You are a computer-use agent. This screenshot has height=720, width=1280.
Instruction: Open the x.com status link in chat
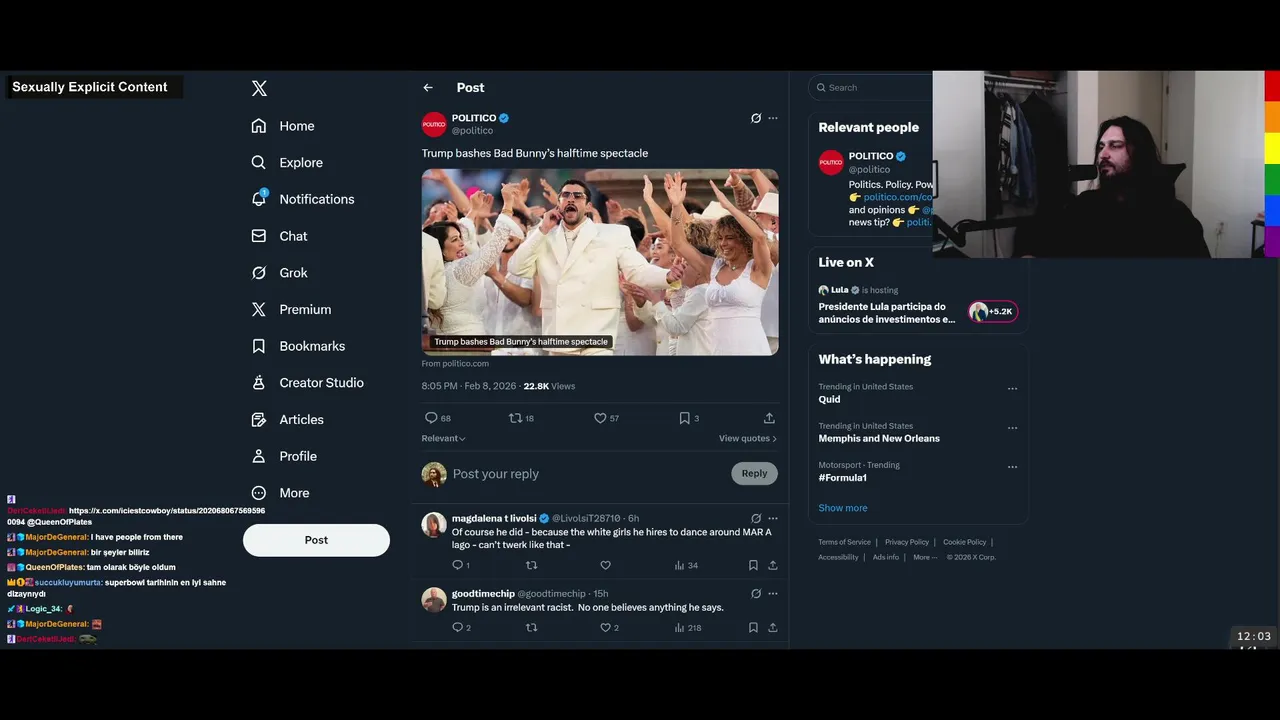point(136,516)
